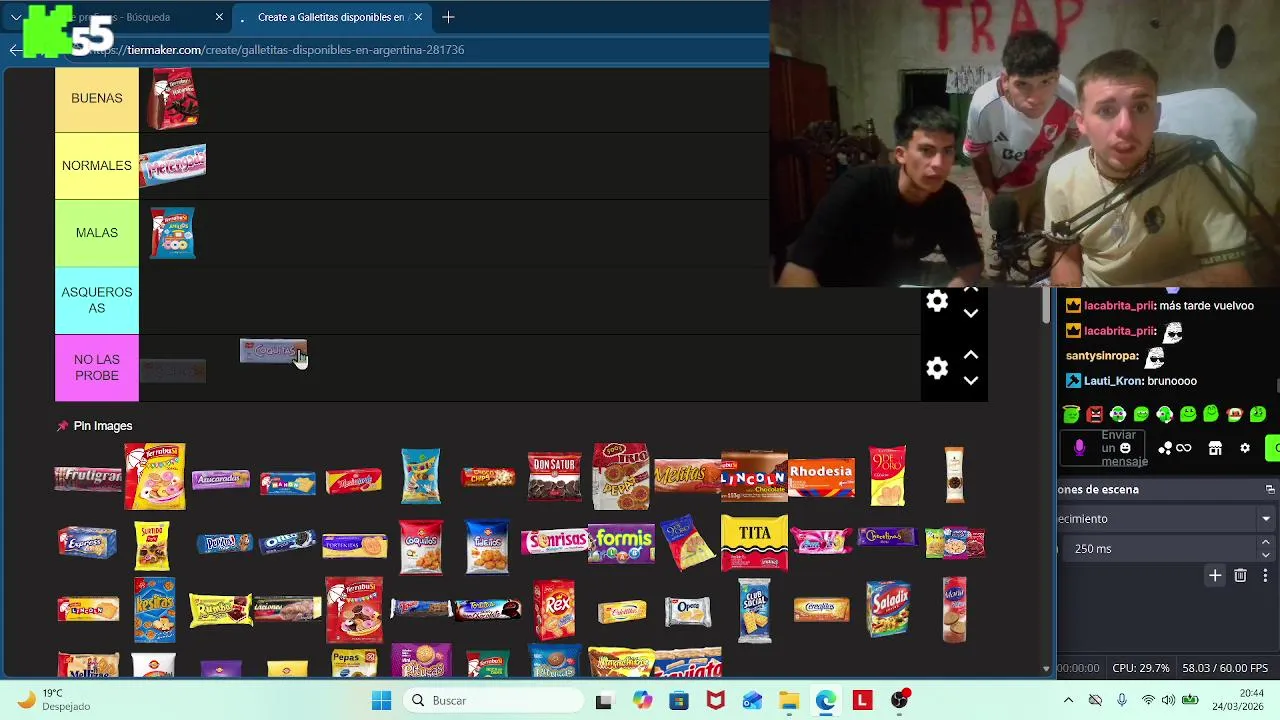Open red L app on taskbar
The width and height of the screenshot is (1280, 720).
coord(862,701)
